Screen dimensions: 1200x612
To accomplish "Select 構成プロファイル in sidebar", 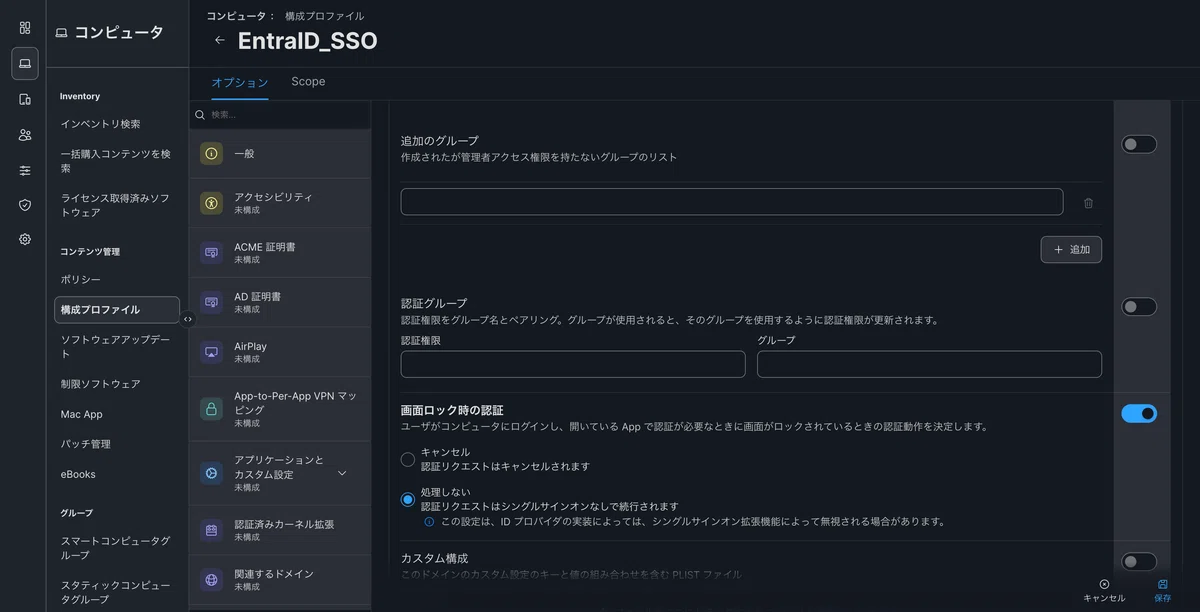I will pos(117,310).
